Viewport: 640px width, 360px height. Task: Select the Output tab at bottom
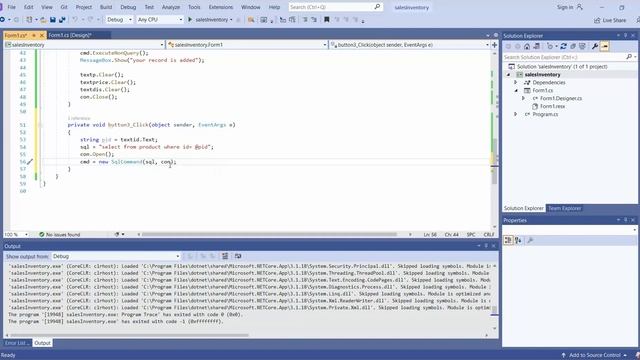coord(42,343)
